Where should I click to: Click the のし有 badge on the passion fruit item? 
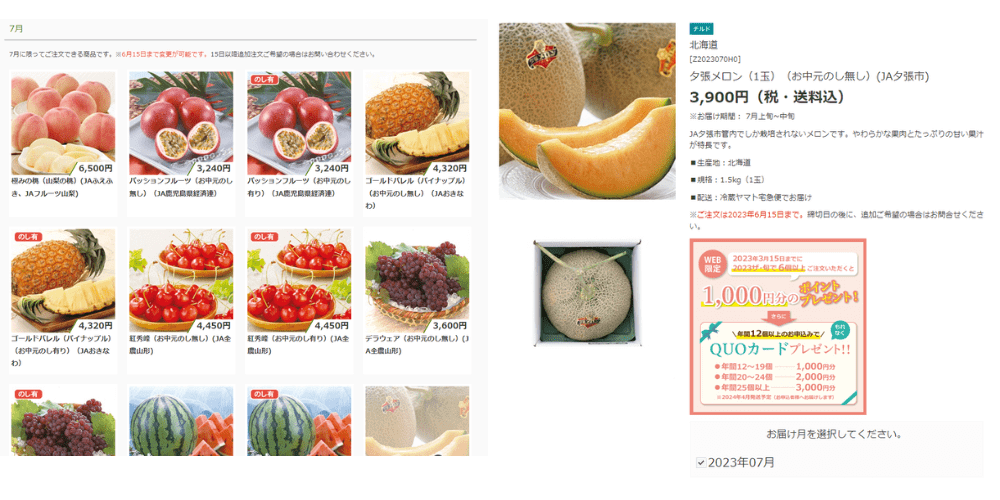tap(263, 78)
